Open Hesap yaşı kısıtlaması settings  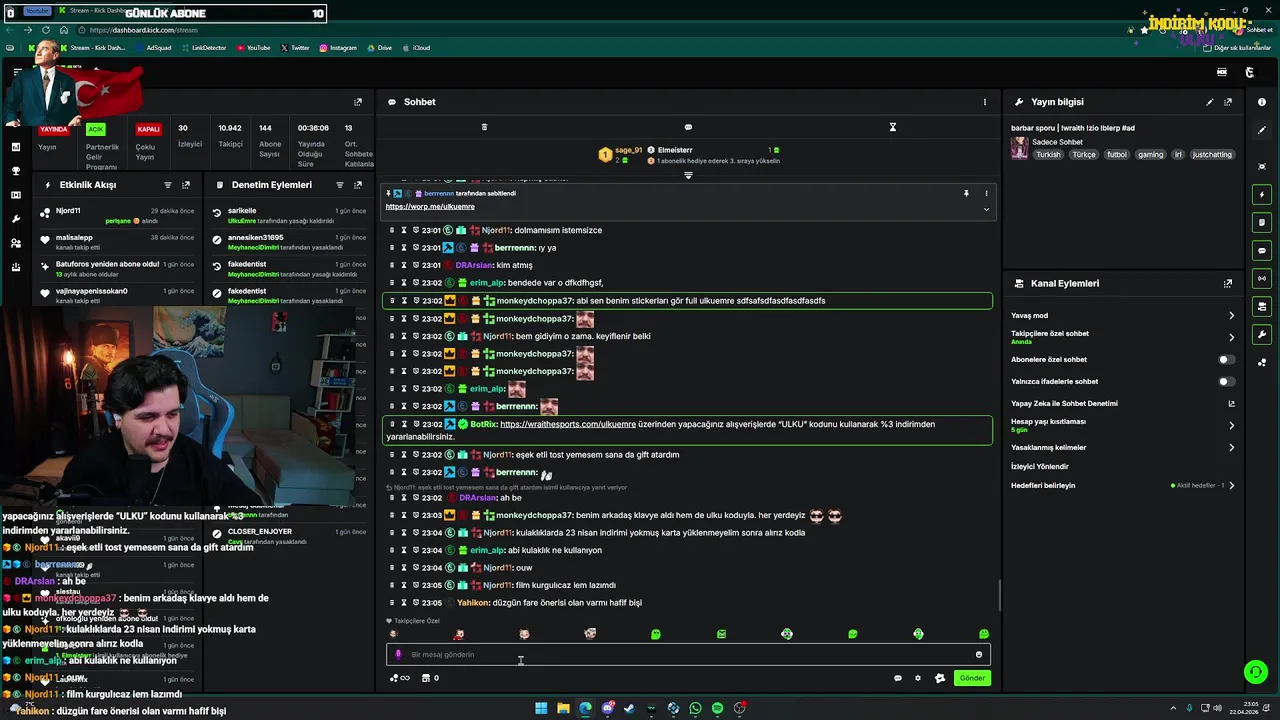point(1123,425)
